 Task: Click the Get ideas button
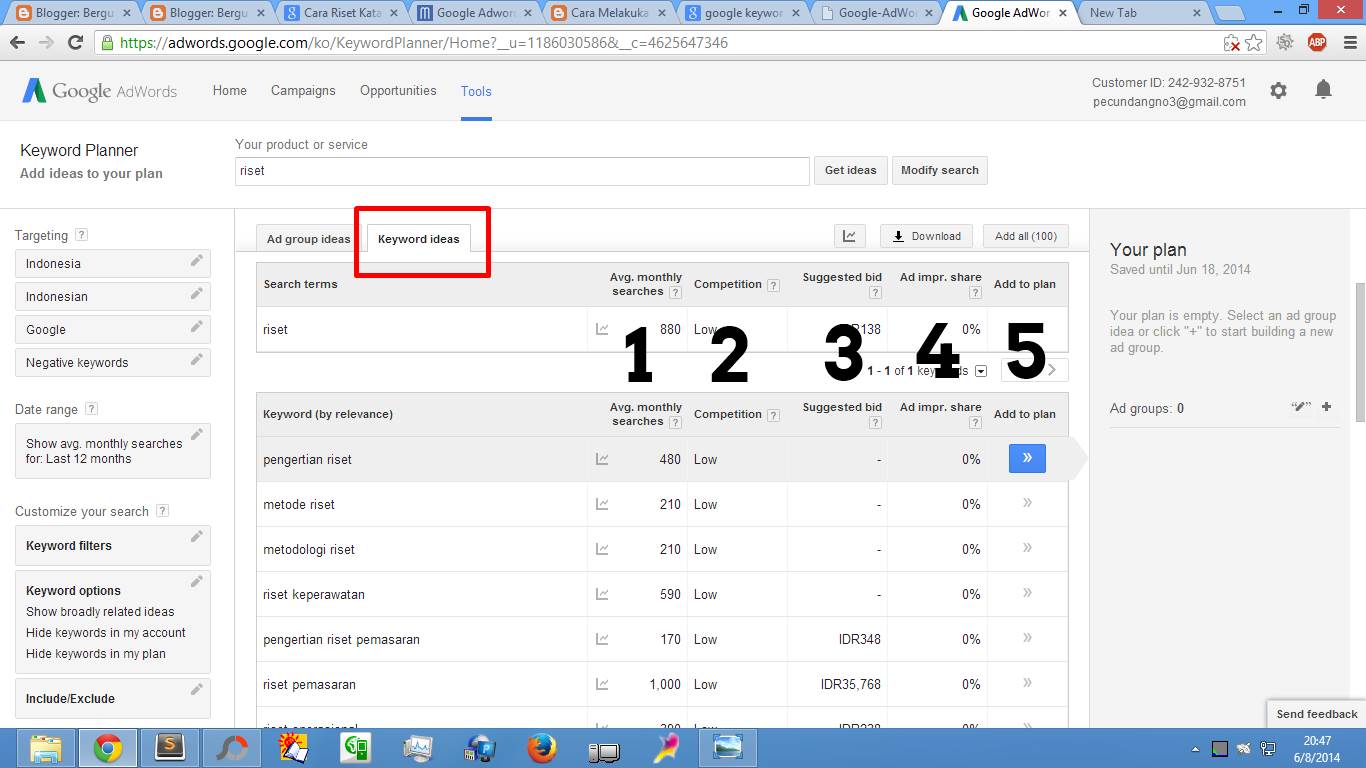click(x=850, y=170)
